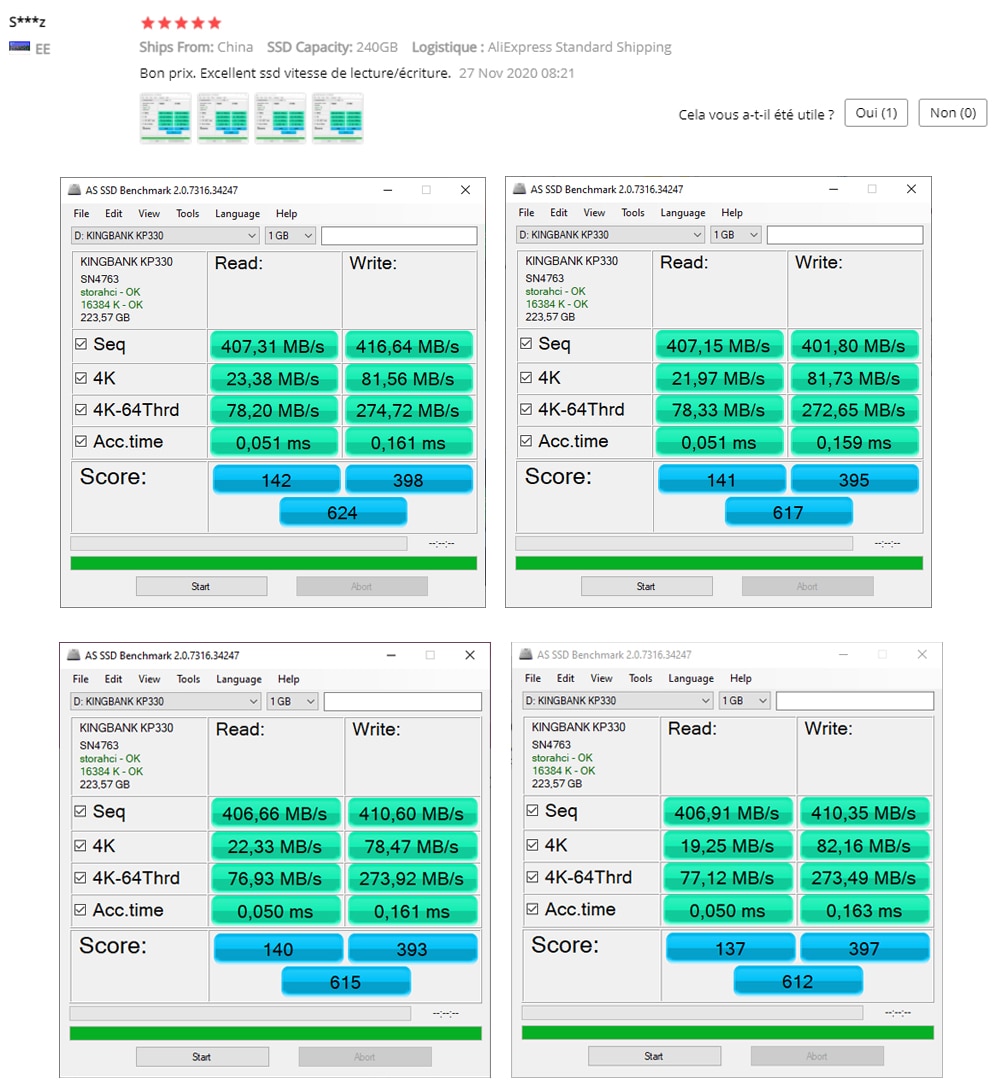Close the benchmark window with score 612
Image resolution: width=1000 pixels, height=1084 pixels.
tap(922, 654)
